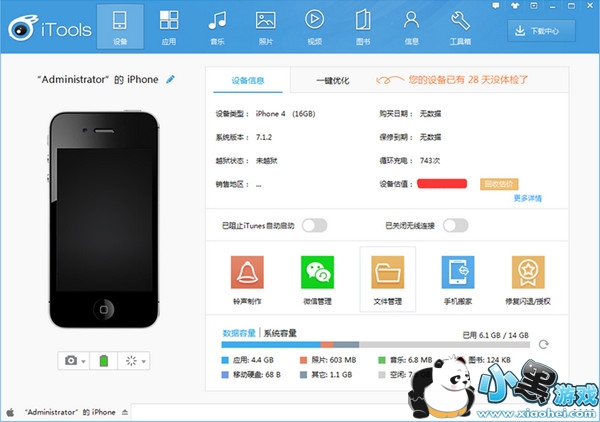
Task: Toggle 已阻止iTunes自动启动 switch
Action: click(315, 225)
